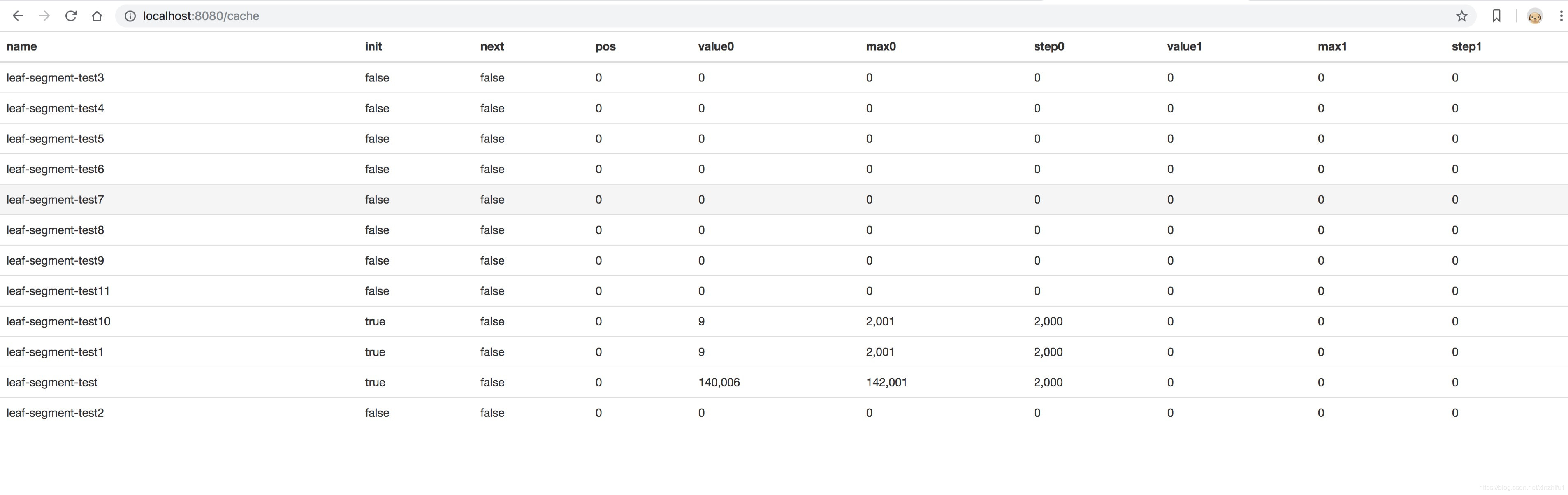Open site information icon in address bar
Image resolution: width=1568 pixels, height=495 pixels.
click(130, 16)
